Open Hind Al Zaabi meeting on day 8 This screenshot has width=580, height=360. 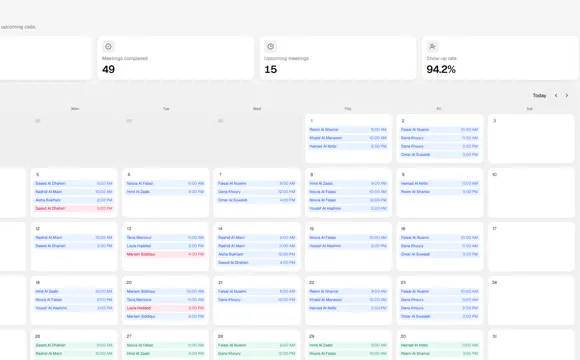[348, 184]
